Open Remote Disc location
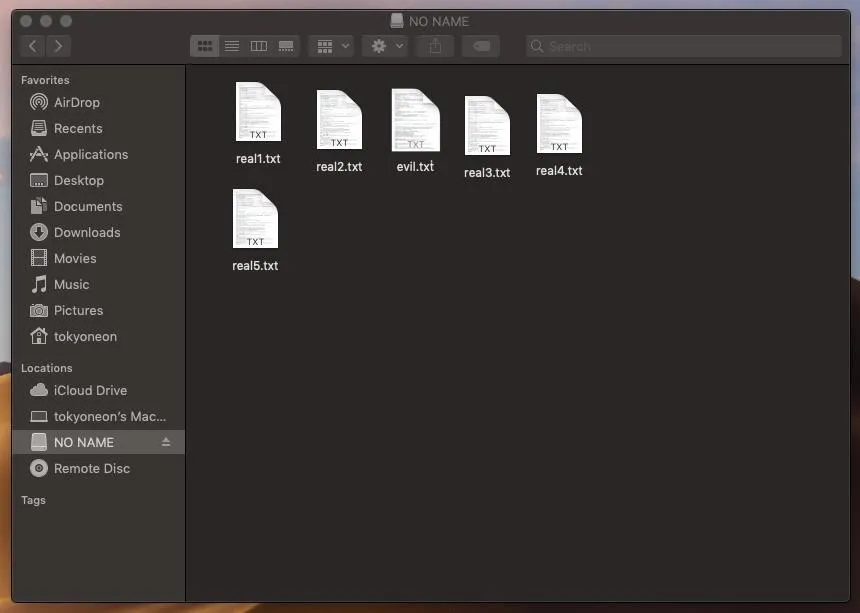Viewport: 860px width, 613px height. point(99,468)
